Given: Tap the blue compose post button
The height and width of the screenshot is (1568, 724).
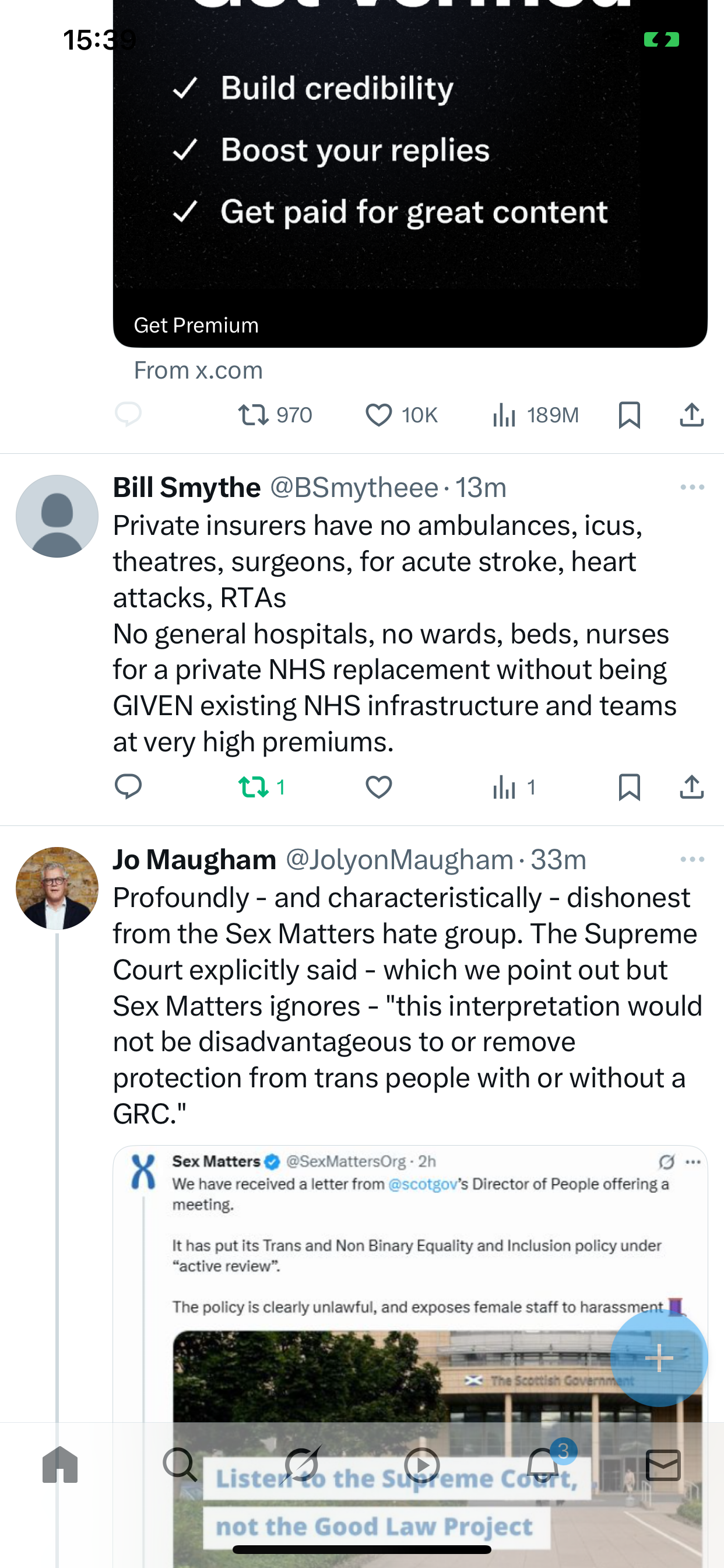Looking at the screenshot, I should point(659,1358).
